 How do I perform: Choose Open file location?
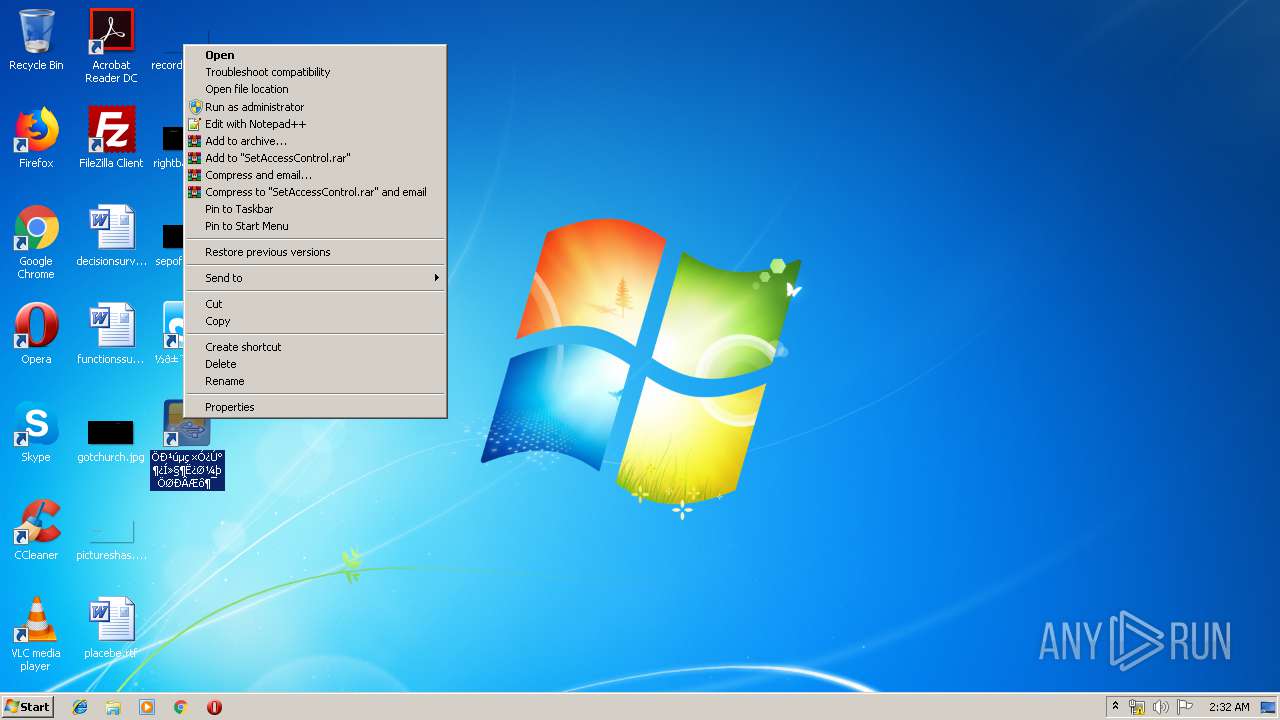pyautogui.click(x=315, y=89)
